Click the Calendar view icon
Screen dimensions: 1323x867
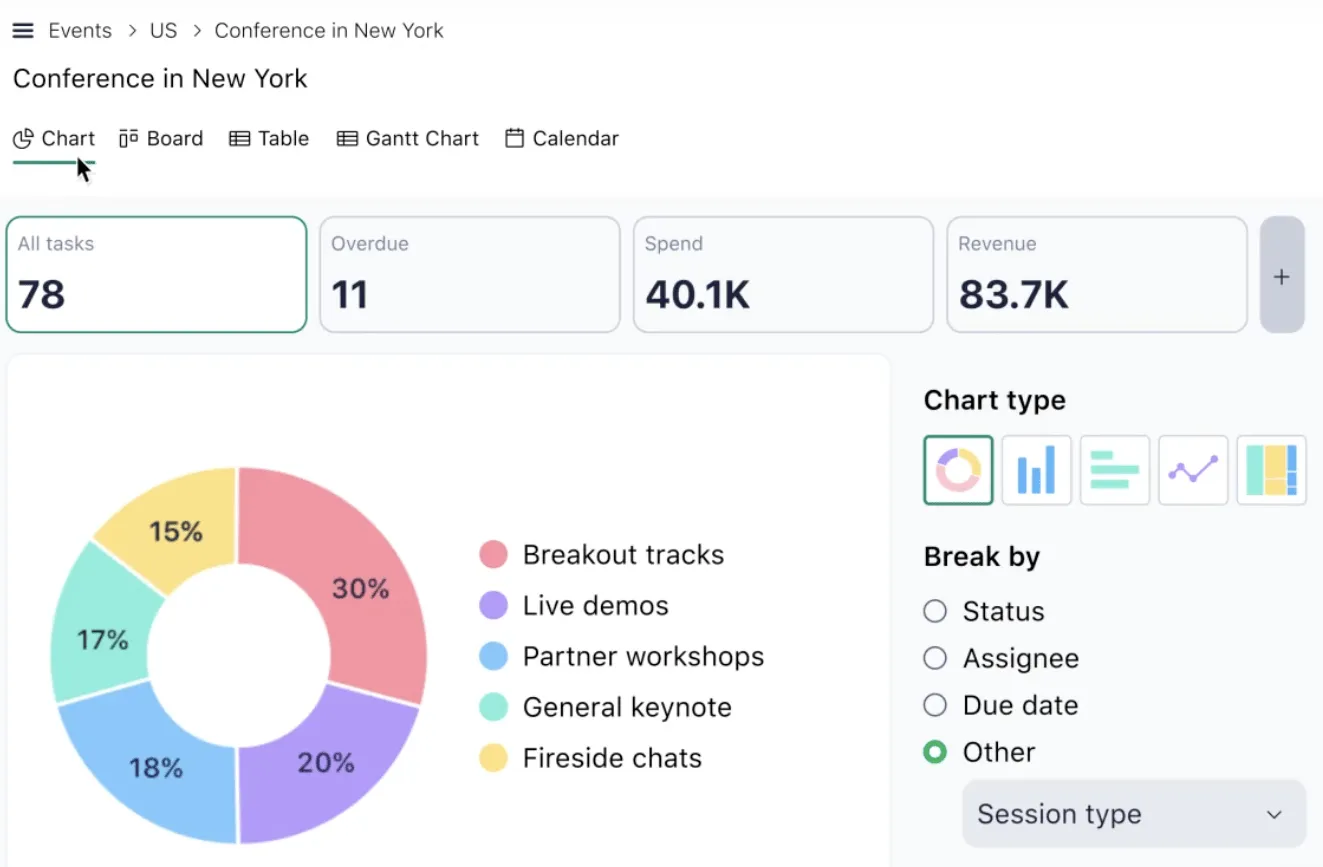pyautogui.click(x=514, y=139)
